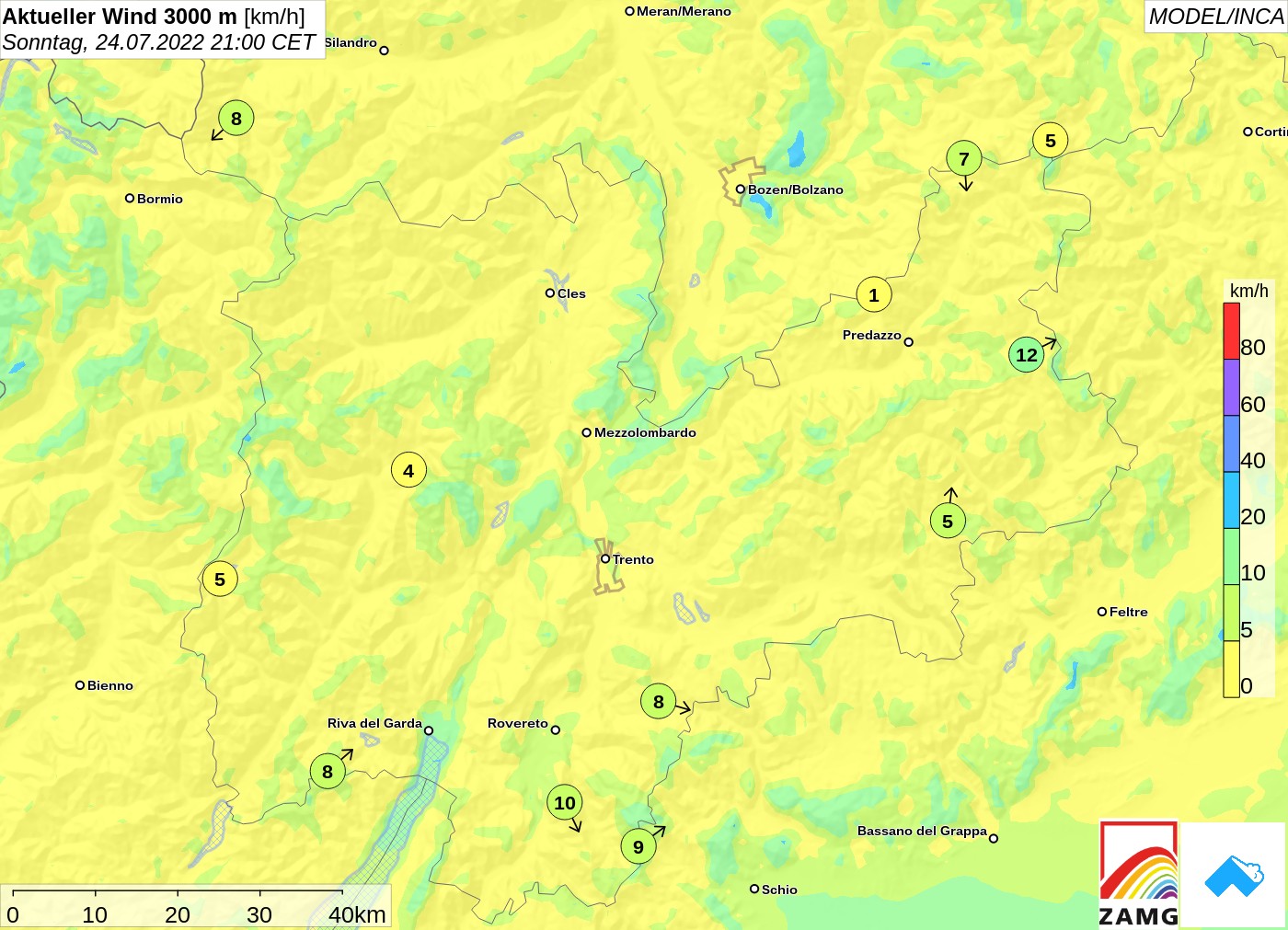Pick the yellow legend color segment

pos(1231,670)
